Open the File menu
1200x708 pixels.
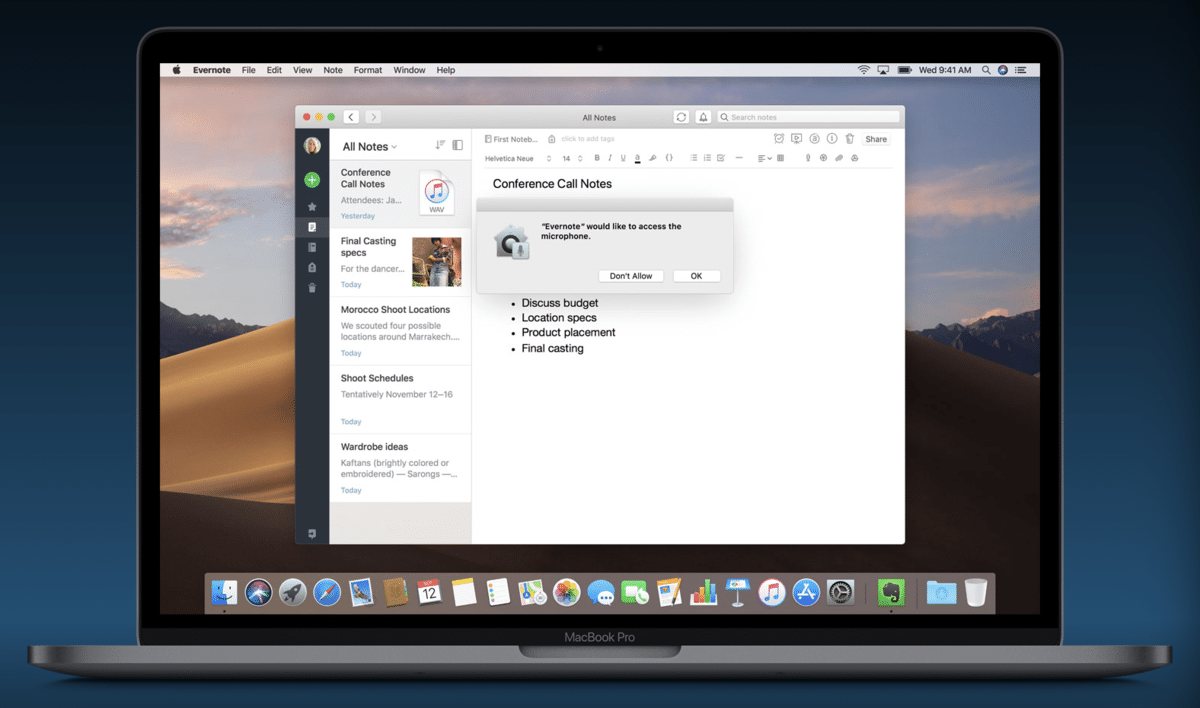(248, 70)
